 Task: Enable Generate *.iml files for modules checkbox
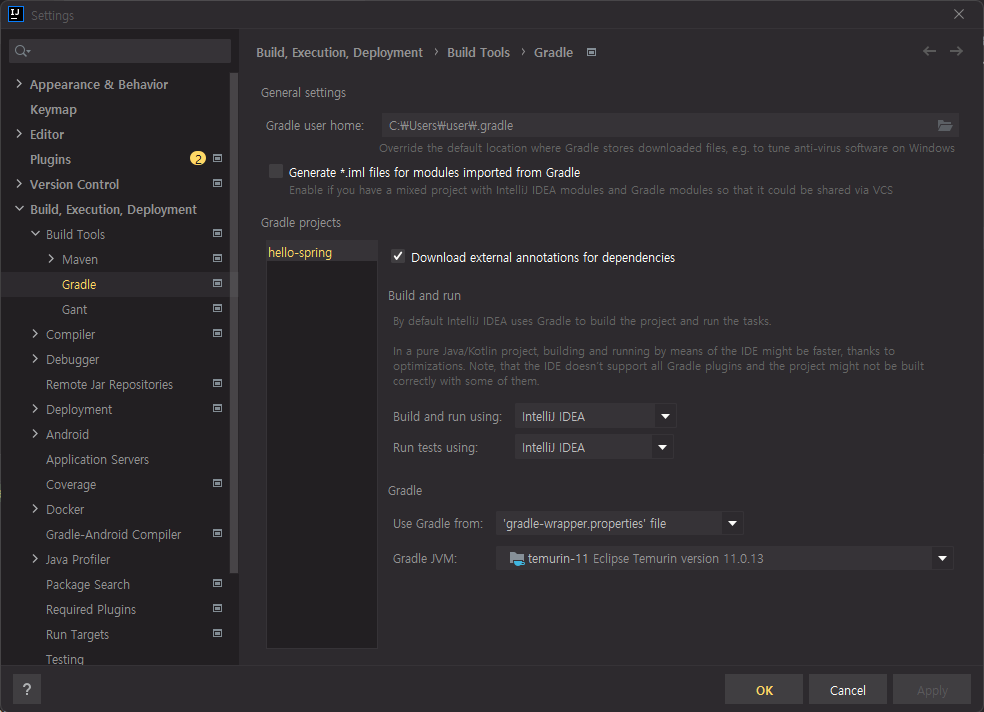(275, 171)
